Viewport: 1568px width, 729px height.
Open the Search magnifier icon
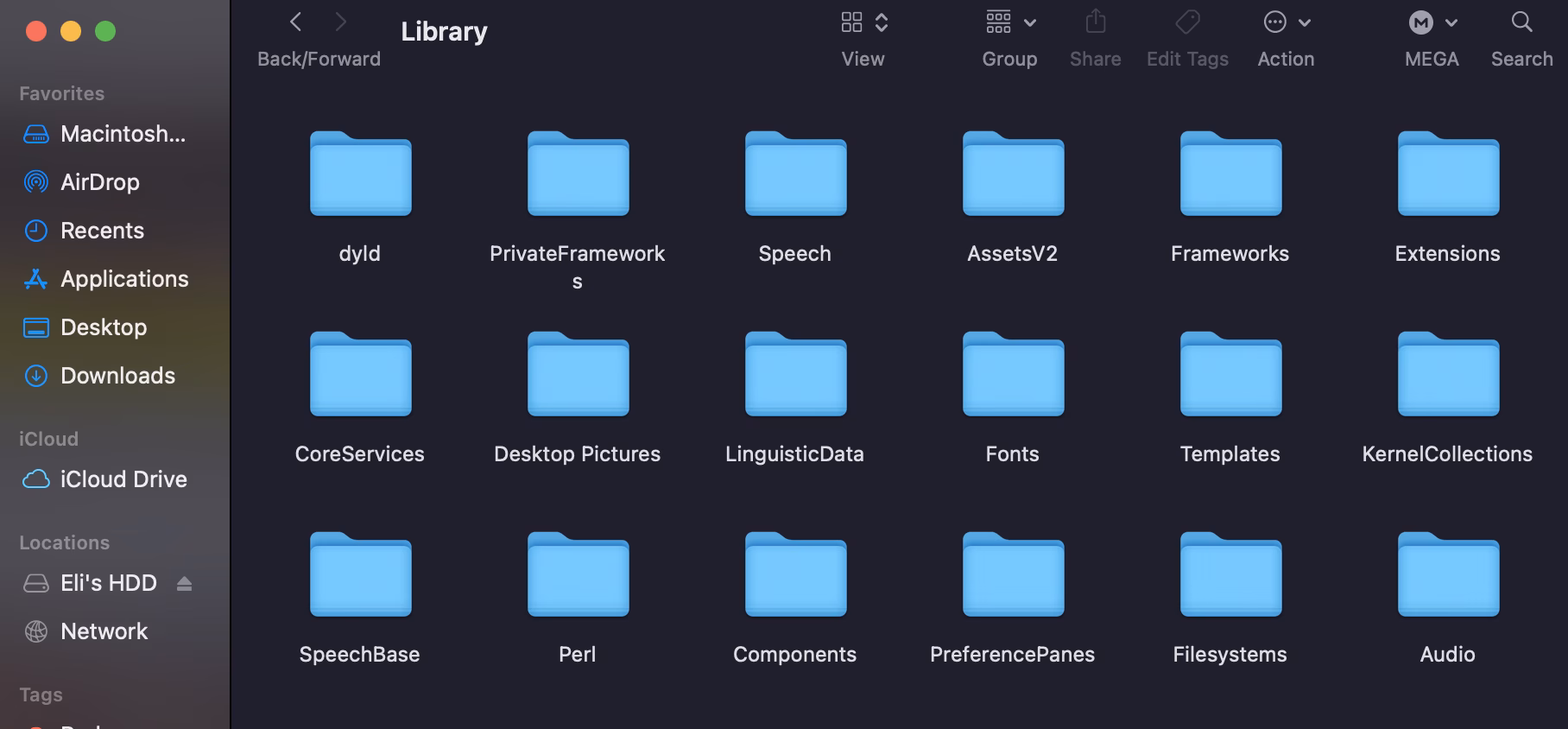pyautogui.click(x=1521, y=22)
